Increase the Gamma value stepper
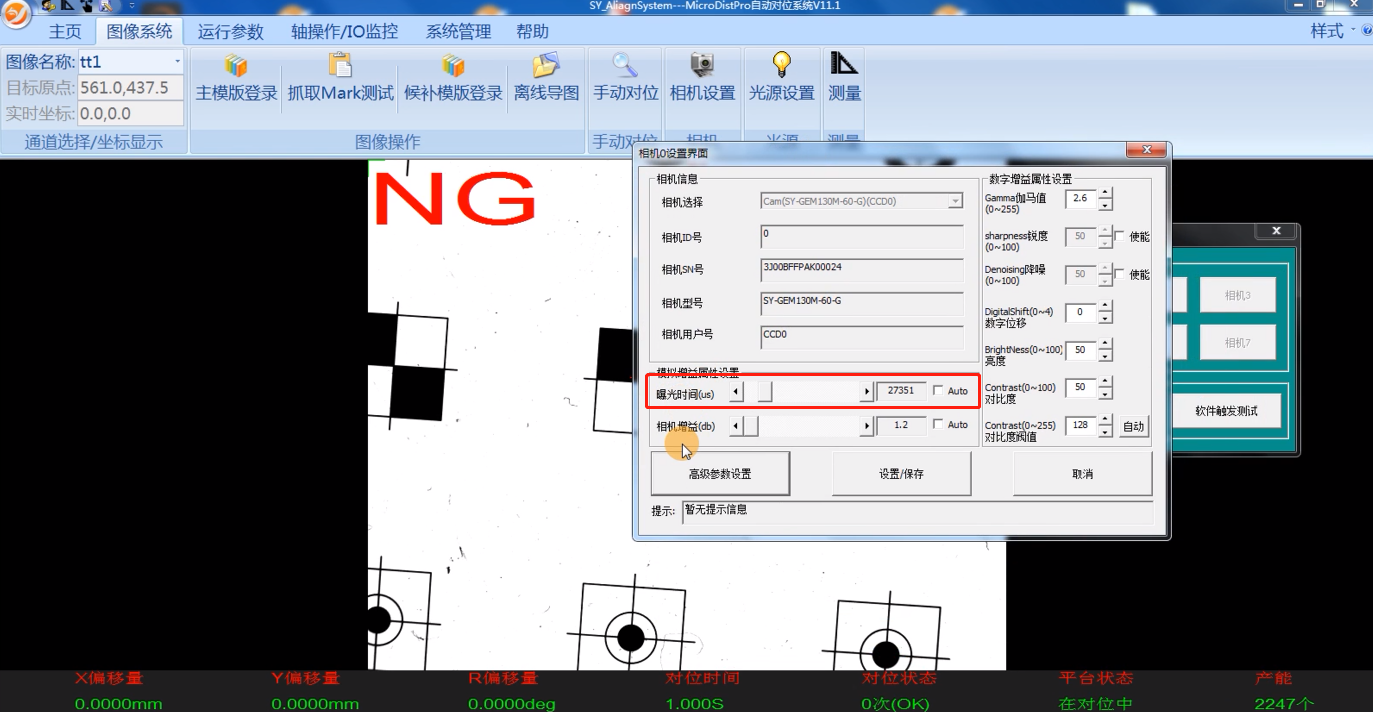The height and width of the screenshot is (712, 1373). (1105, 193)
